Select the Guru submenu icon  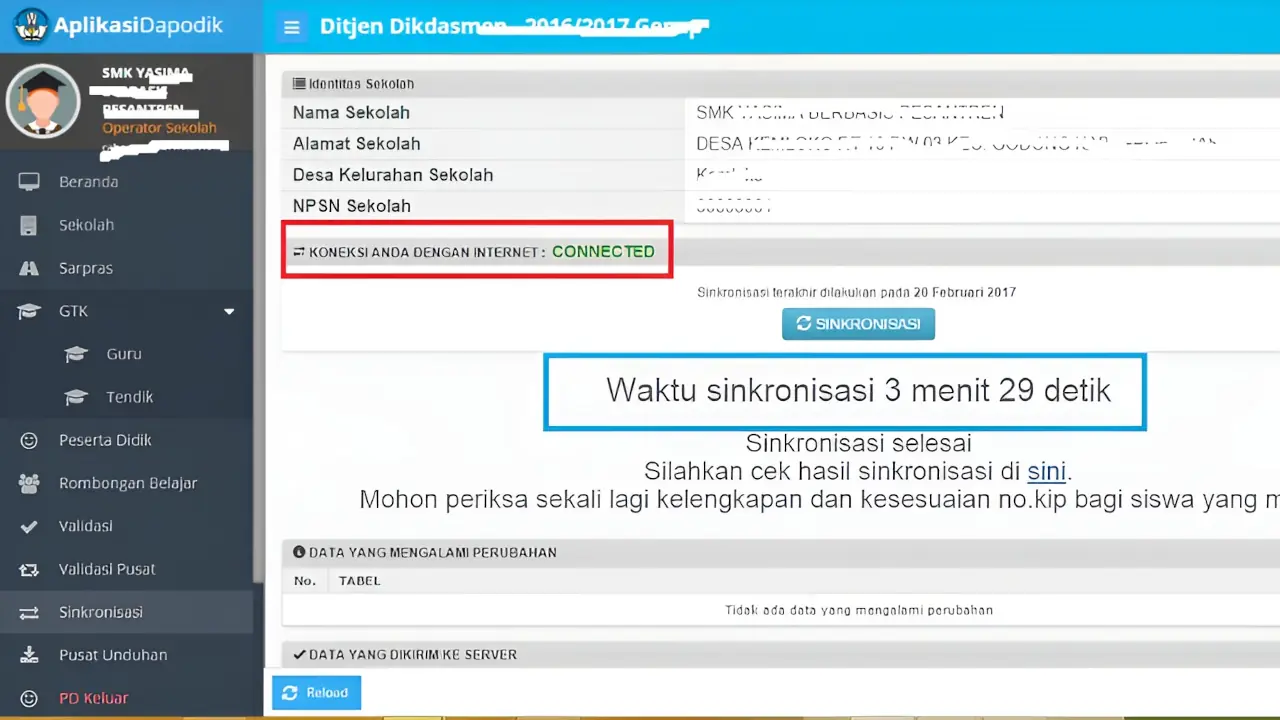[76, 354]
